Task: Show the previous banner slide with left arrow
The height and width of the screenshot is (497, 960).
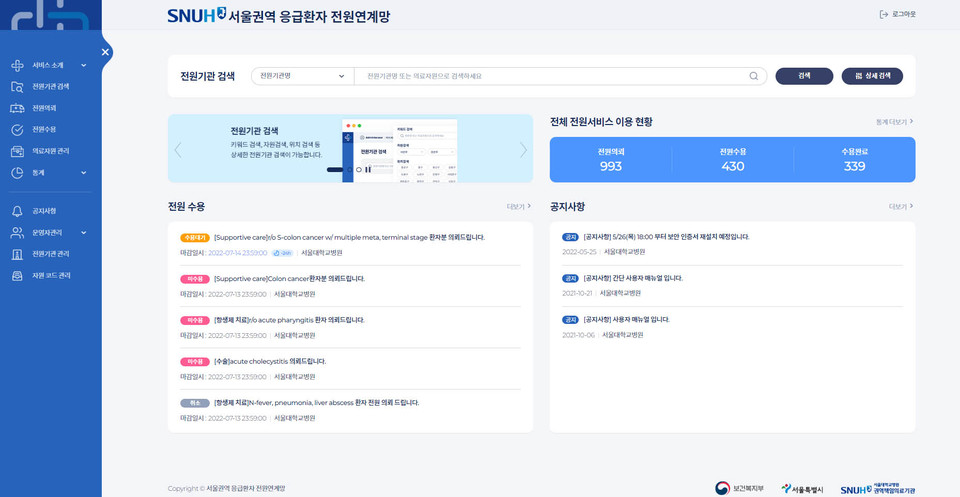Action: (178, 150)
